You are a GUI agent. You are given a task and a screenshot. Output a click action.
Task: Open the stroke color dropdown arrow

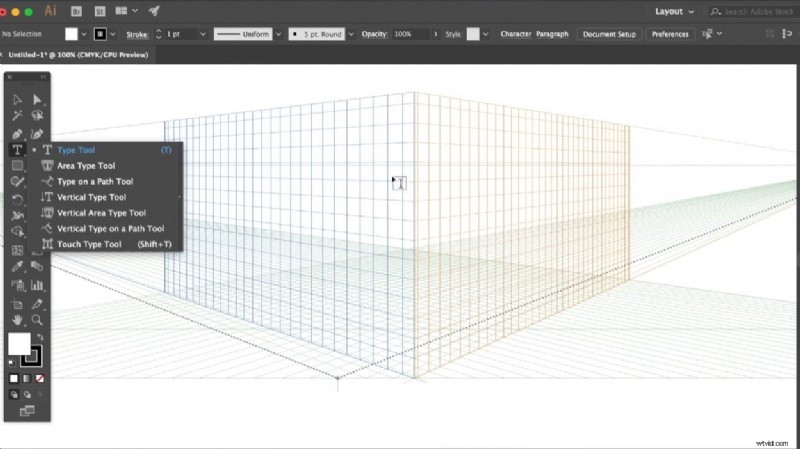tap(113, 34)
